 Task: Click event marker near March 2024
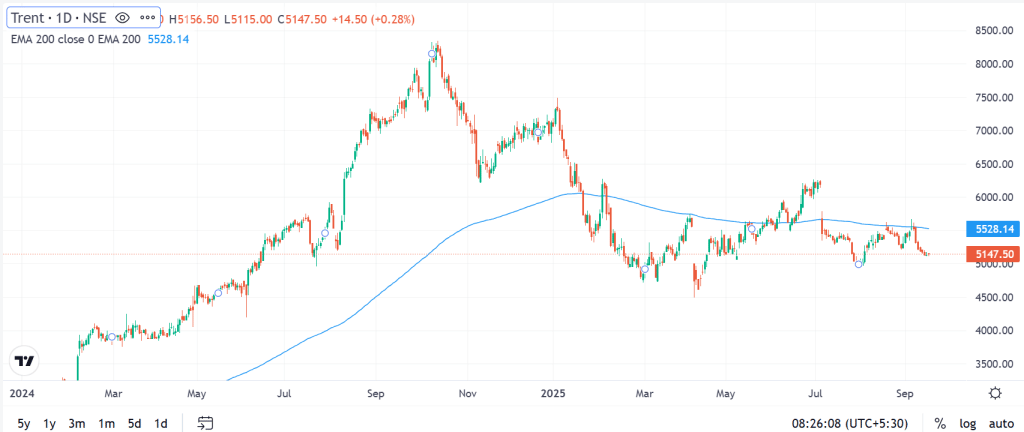[x=112, y=337]
